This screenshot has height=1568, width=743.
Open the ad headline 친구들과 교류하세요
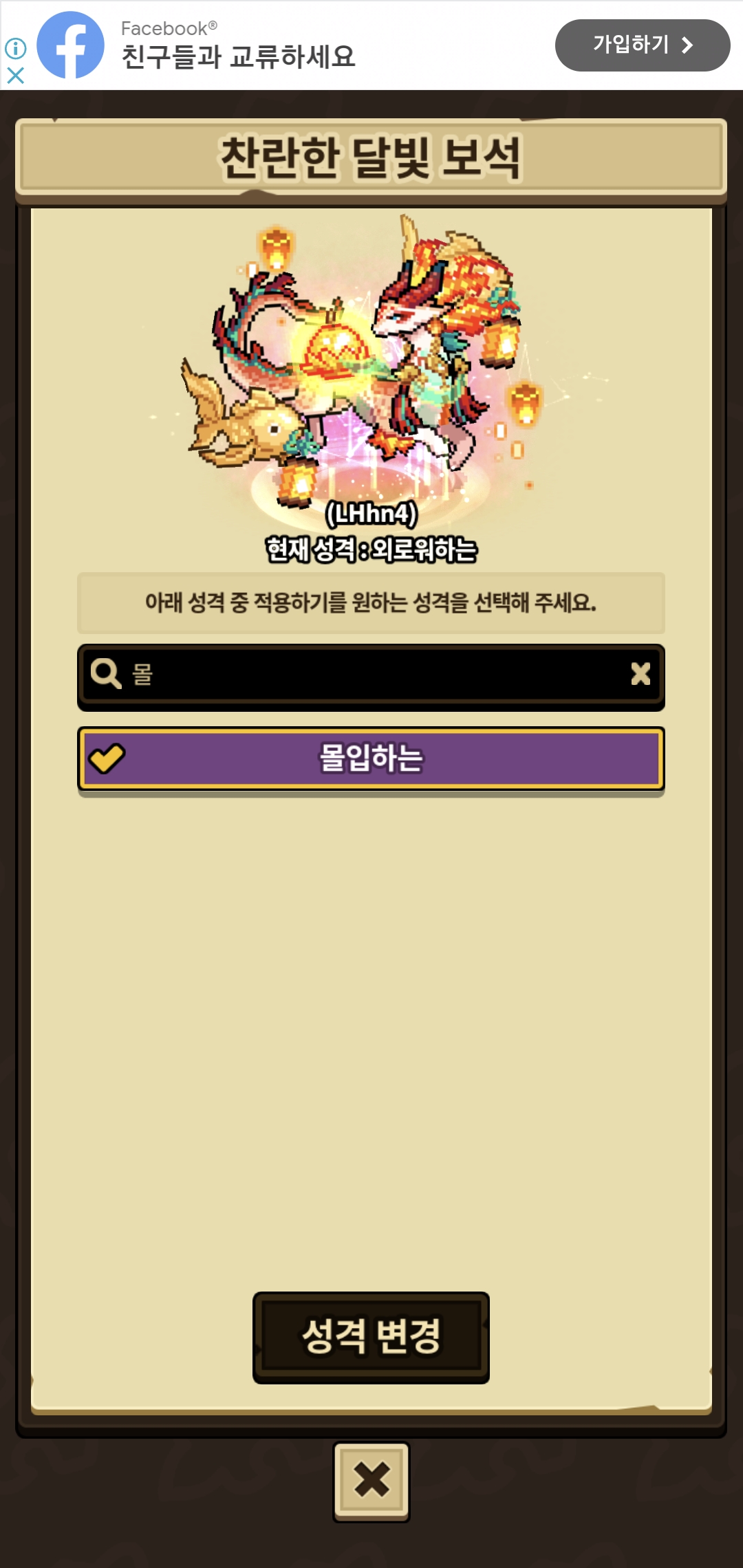coord(238,57)
